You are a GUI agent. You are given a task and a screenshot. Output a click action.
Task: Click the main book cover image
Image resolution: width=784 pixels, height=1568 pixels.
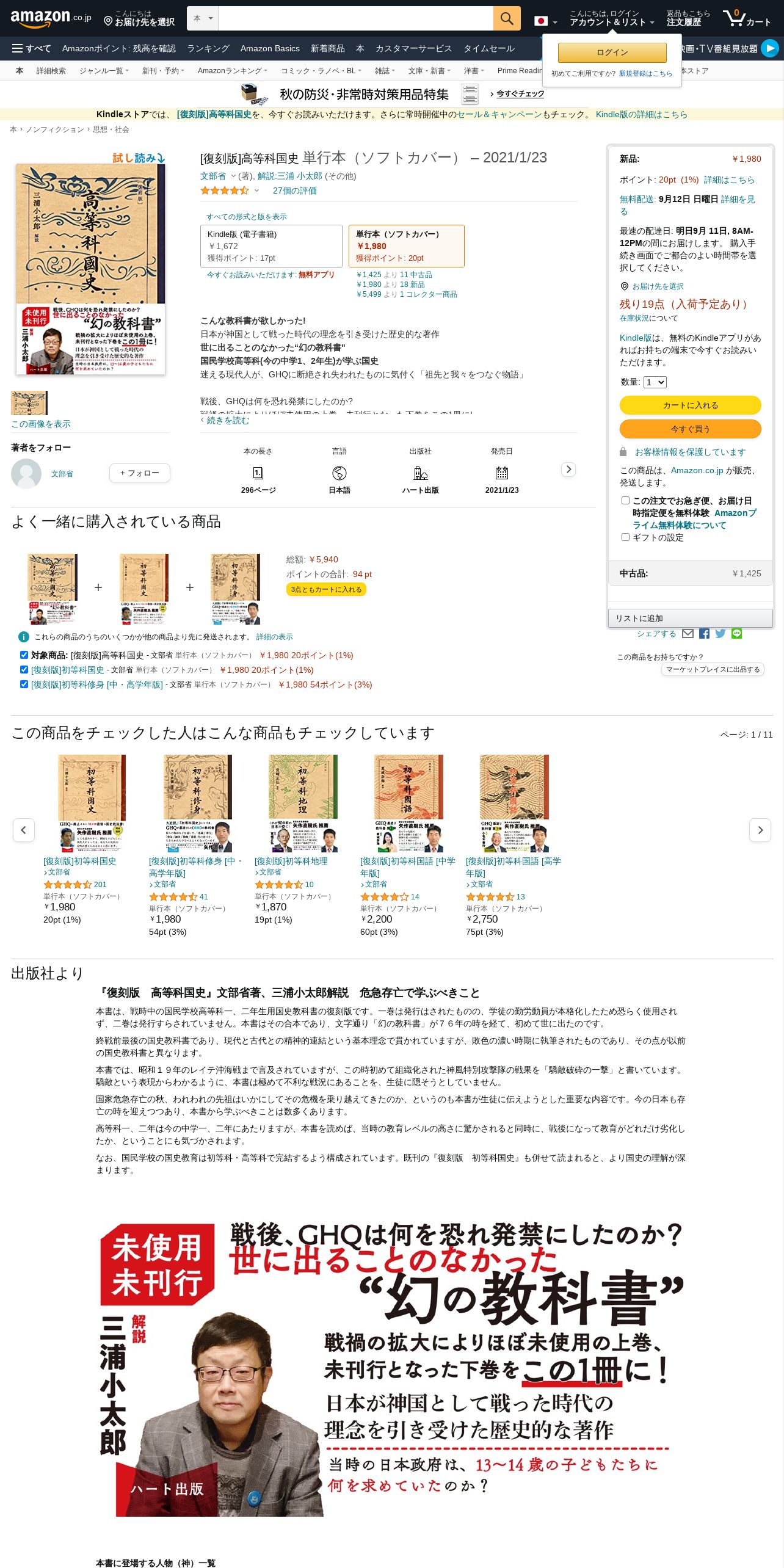point(90,269)
